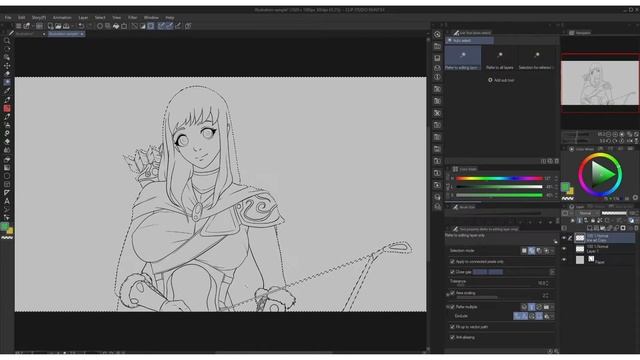Adjust Tolerance value stepper arrows
Viewport: 640px width, 360px height.
click(x=547, y=283)
